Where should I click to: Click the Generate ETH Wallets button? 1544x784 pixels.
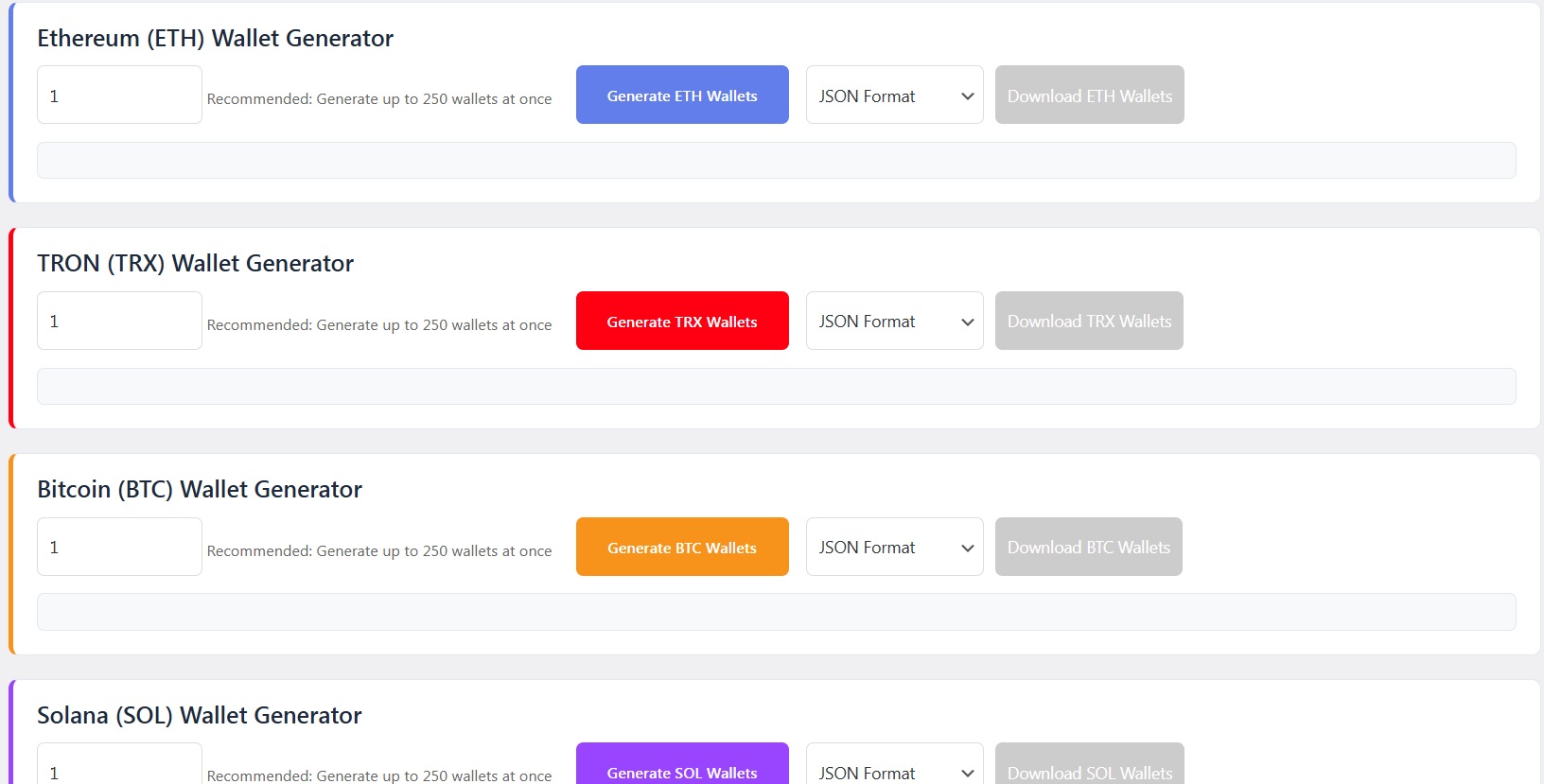click(x=681, y=95)
